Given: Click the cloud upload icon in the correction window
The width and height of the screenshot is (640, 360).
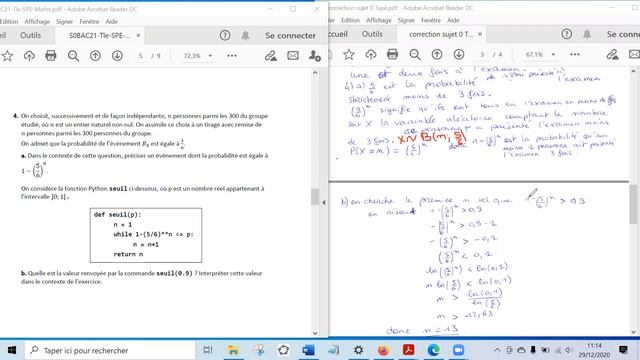Looking at the screenshot, I should 371,54.
